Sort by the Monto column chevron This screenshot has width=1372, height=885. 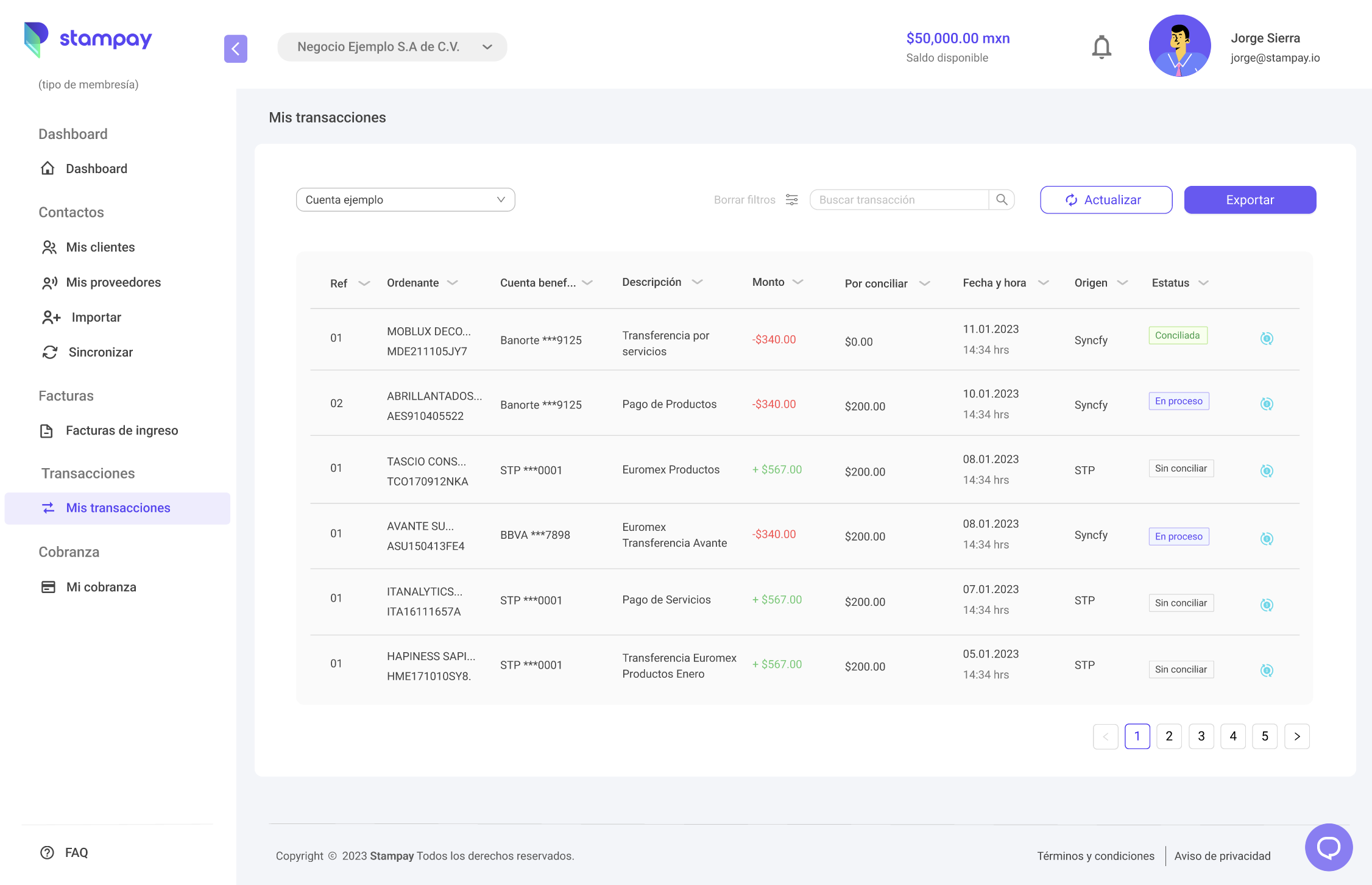point(798,282)
